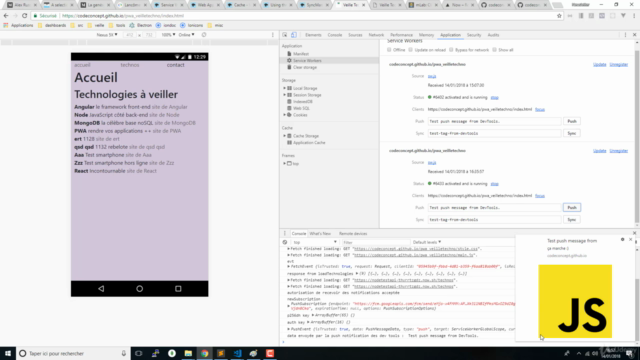Expand the Cache Storage tree node
The width and height of the screenshot is (640, 360).
point(284,136)
